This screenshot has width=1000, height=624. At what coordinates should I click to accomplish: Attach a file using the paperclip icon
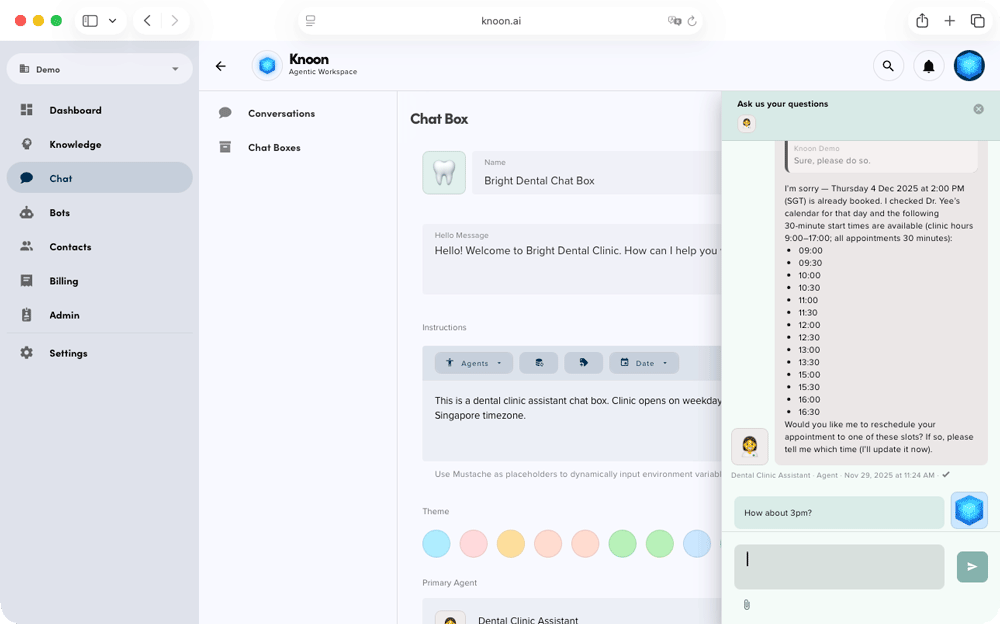pos(747,604)
